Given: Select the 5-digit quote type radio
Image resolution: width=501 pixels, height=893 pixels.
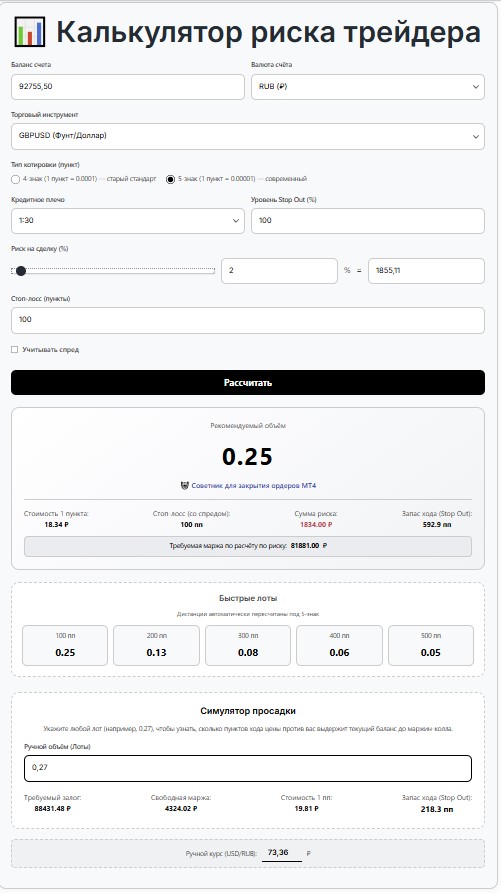Looking at the screenshot, I should [170, 179].
